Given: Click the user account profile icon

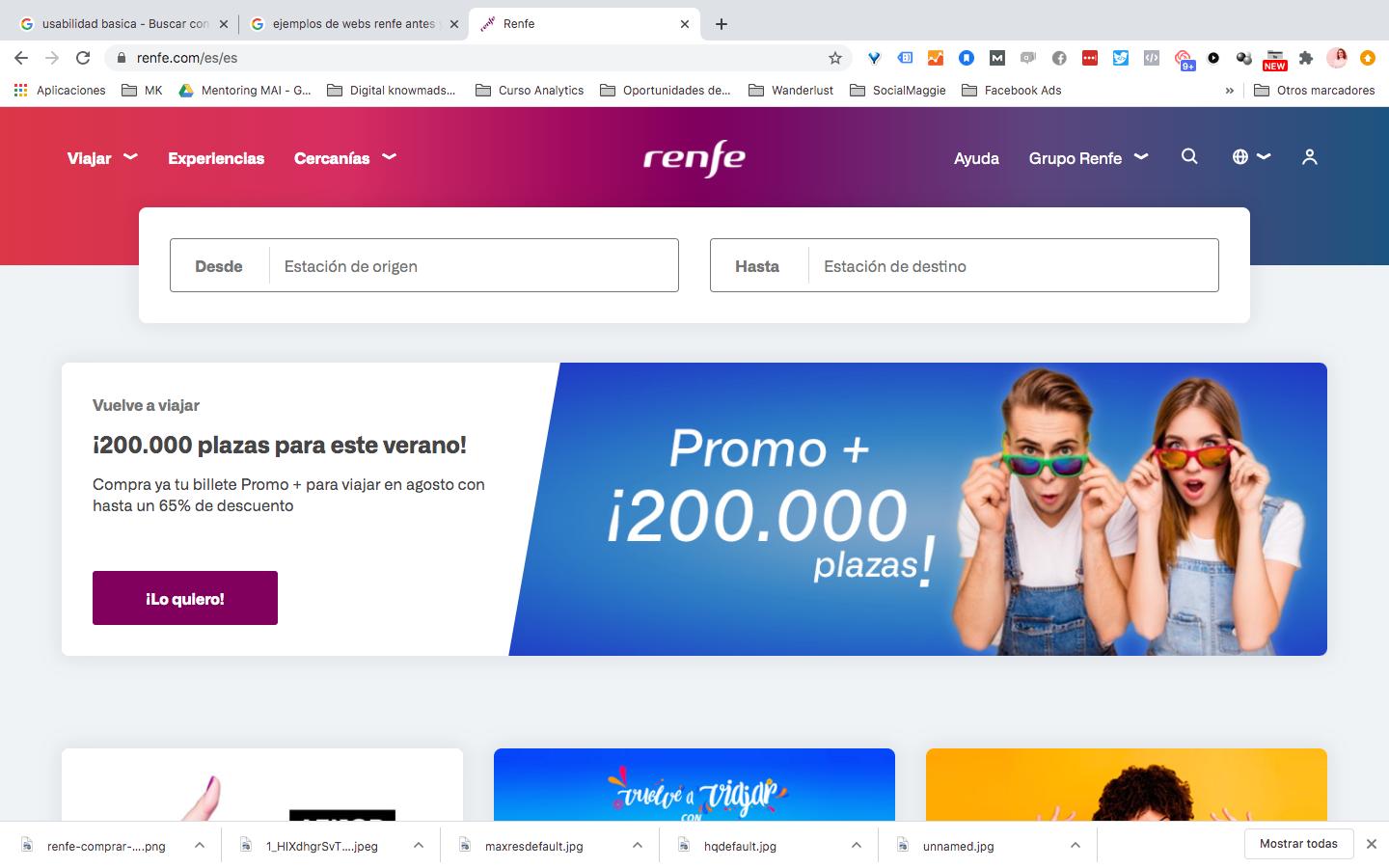Looking at the screenshot, I should point(1309,156).
